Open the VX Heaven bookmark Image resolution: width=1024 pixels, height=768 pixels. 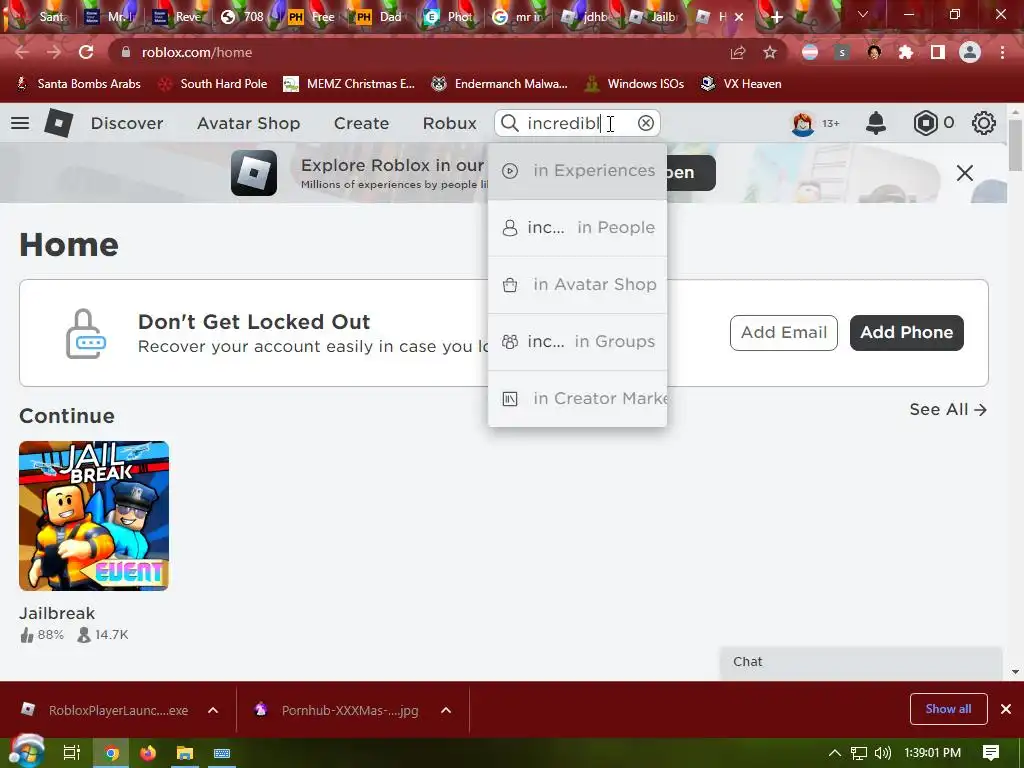click(x=741, y=84)
